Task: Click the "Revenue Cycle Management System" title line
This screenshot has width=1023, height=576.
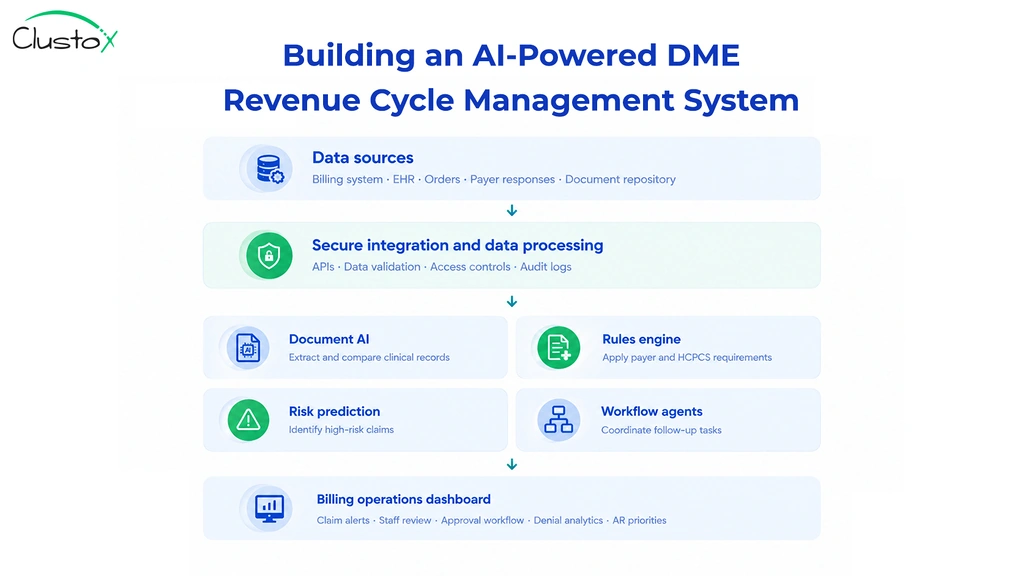Action: click(511, 100)
